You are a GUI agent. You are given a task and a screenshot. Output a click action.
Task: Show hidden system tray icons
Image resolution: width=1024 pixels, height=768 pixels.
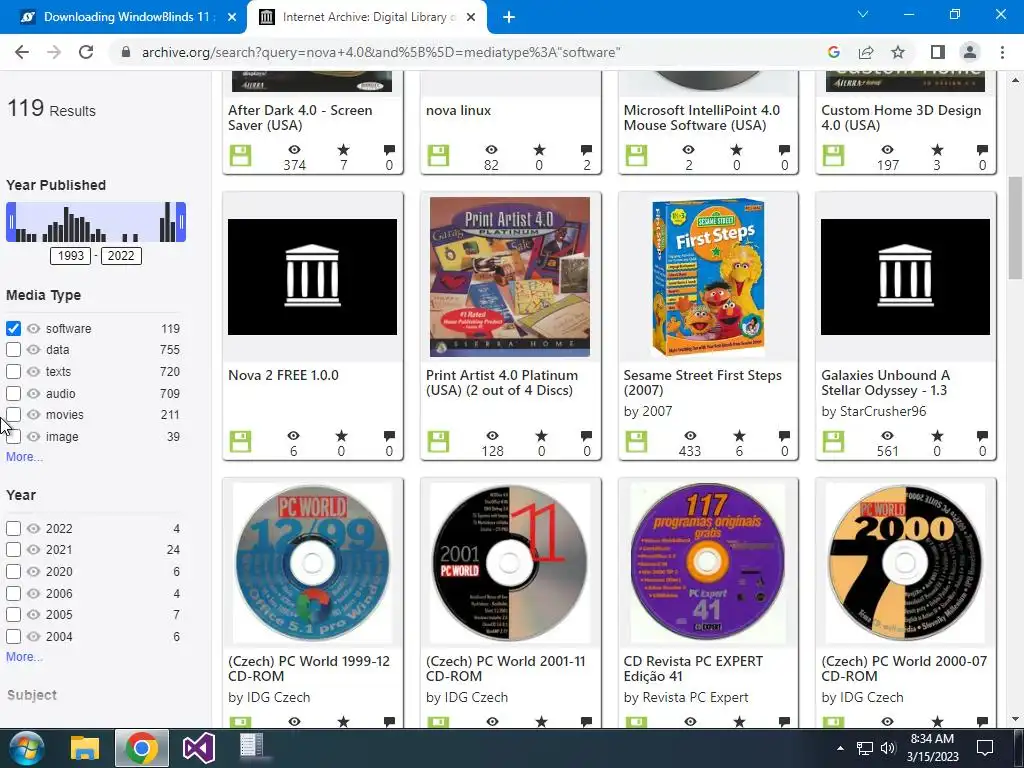tap(840, 748)
